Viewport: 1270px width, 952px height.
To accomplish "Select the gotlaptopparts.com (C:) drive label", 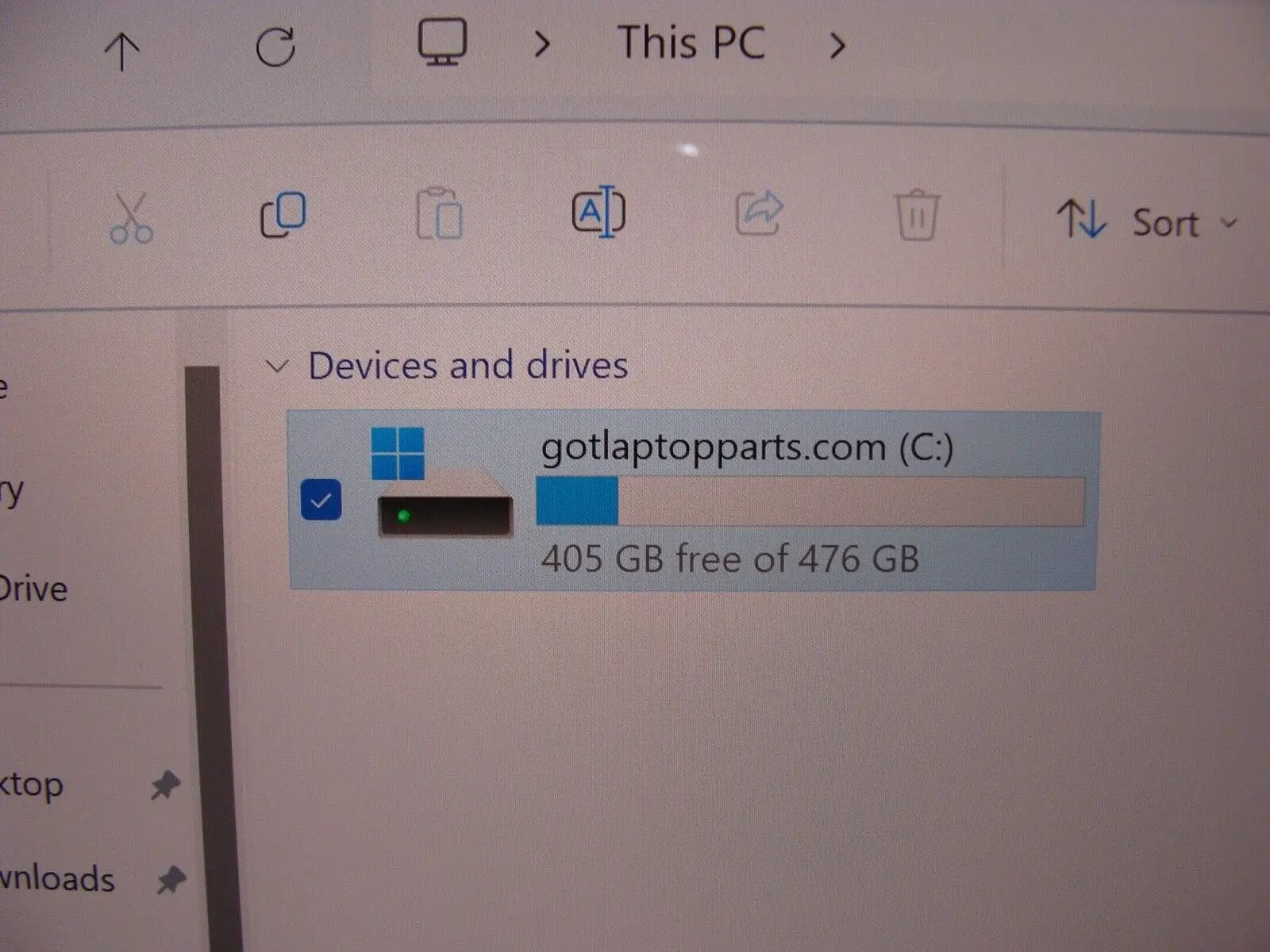I will (x=747, y=447).
